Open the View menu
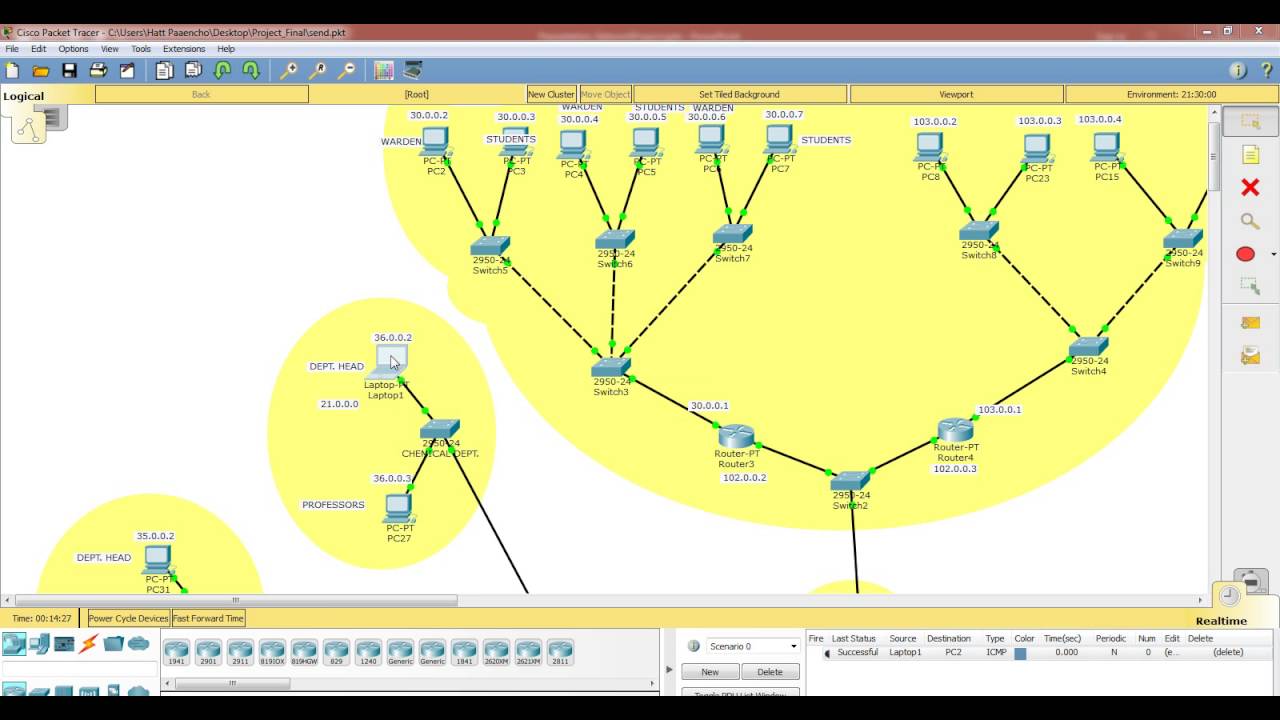Image resolution: width=1280 pixels, height=720 pixels. (x=110, y=49)
